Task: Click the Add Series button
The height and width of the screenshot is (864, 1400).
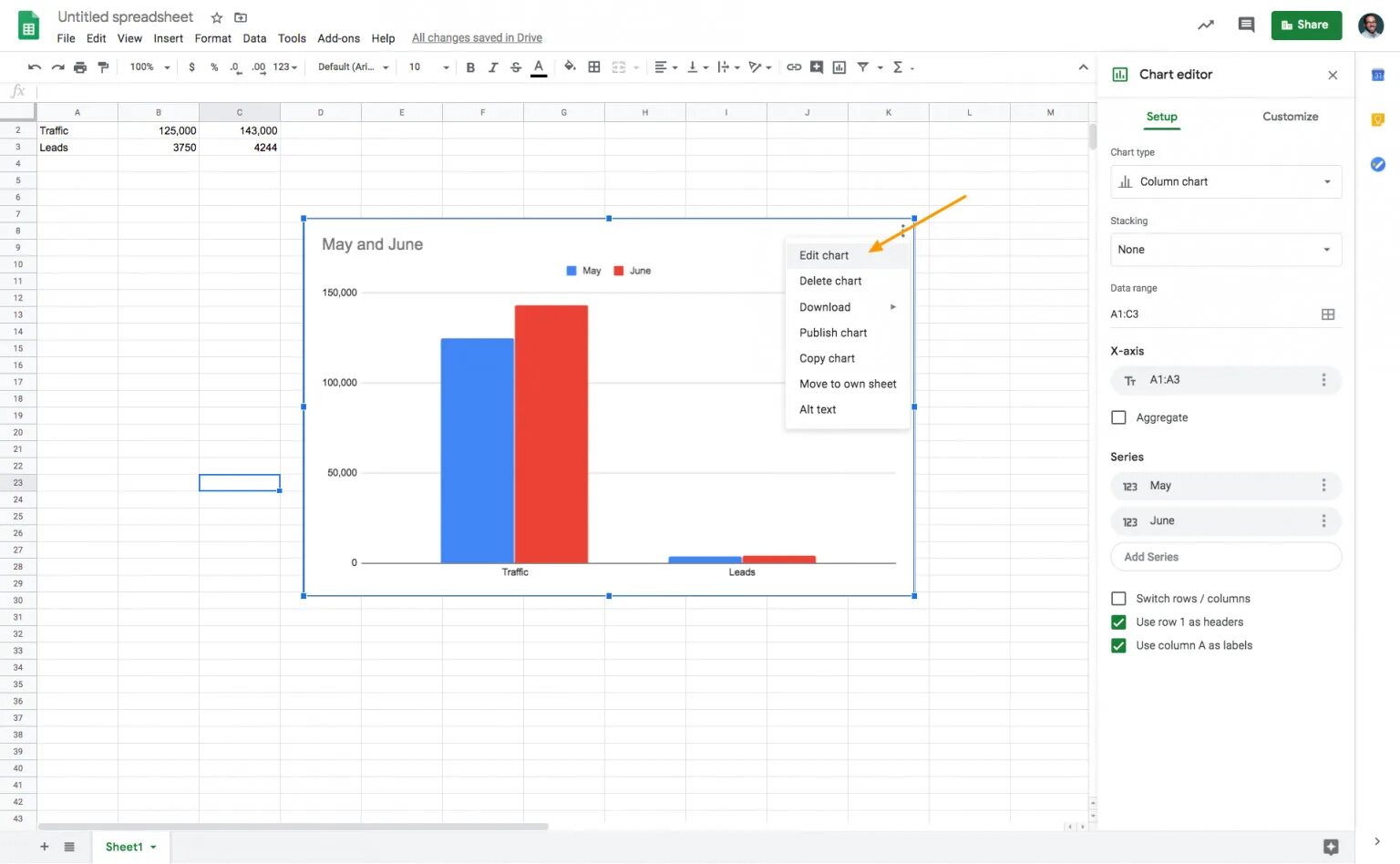Action: coord(1226,557)
